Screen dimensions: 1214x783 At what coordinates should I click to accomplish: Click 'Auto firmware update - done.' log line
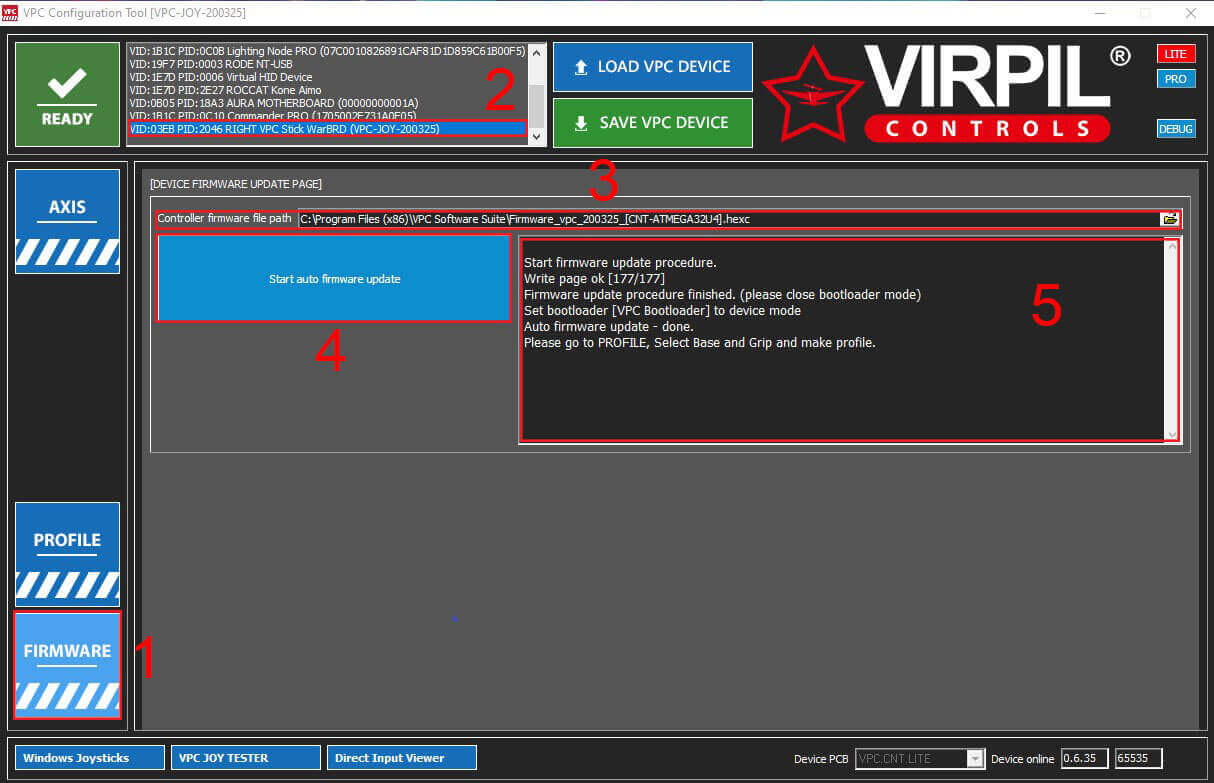tap(608, 327)
